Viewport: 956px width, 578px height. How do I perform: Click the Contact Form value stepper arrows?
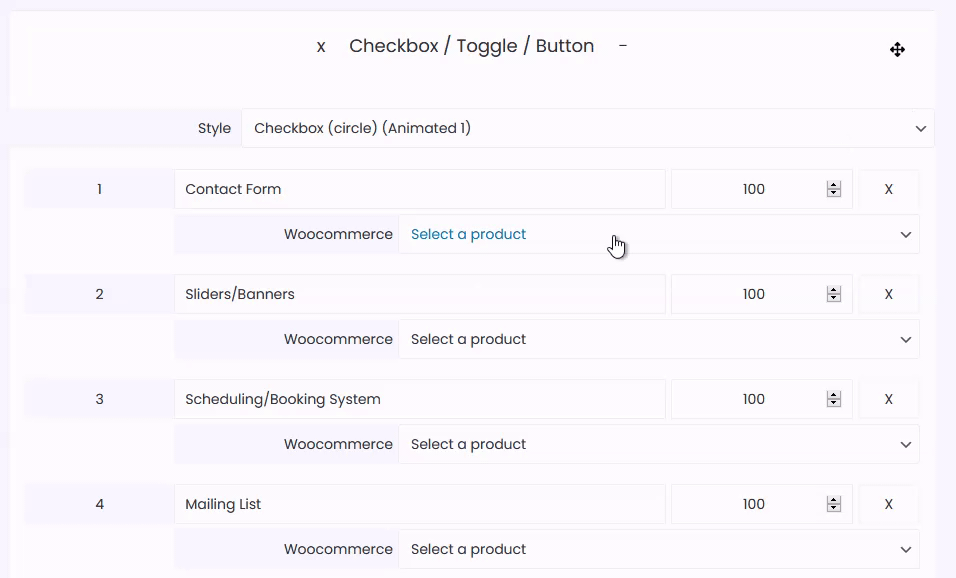click(833, 189)
